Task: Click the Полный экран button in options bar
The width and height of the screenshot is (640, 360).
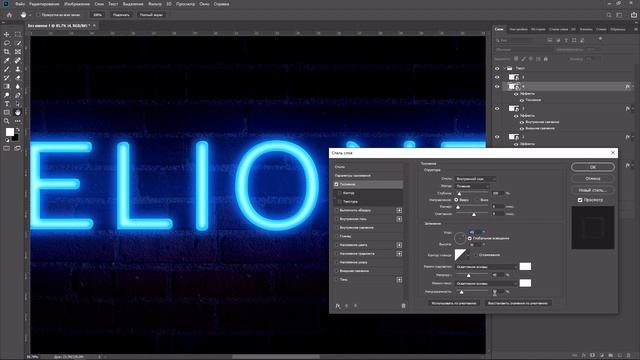Action: coord(151,15)
